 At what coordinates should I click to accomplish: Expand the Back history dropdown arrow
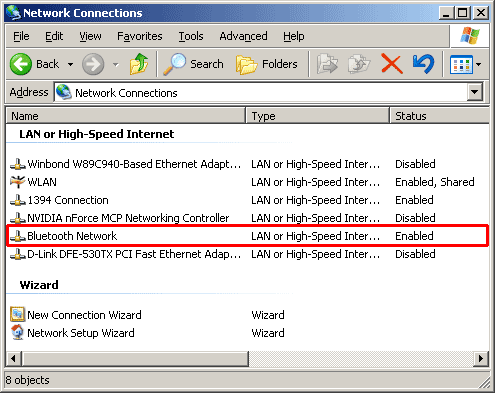[70, 64]
